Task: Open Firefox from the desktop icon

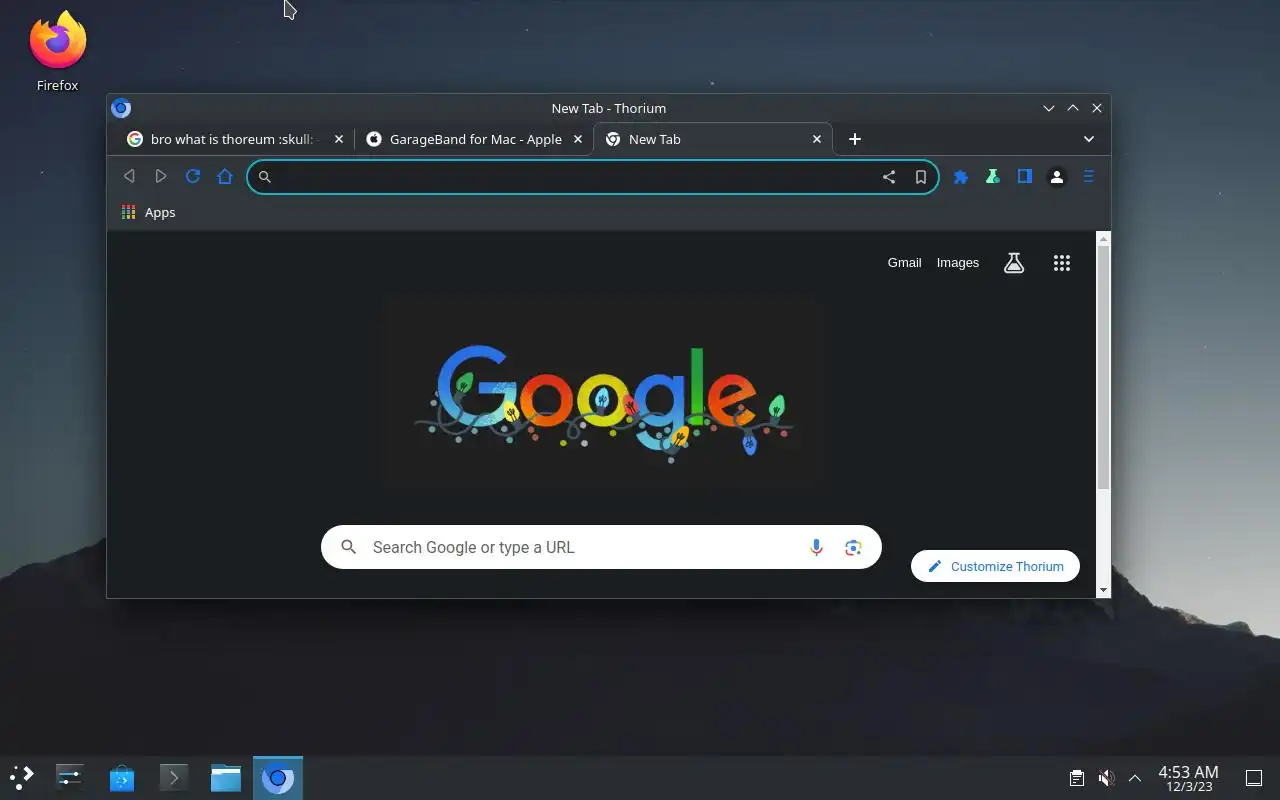Action: [57, 51]
